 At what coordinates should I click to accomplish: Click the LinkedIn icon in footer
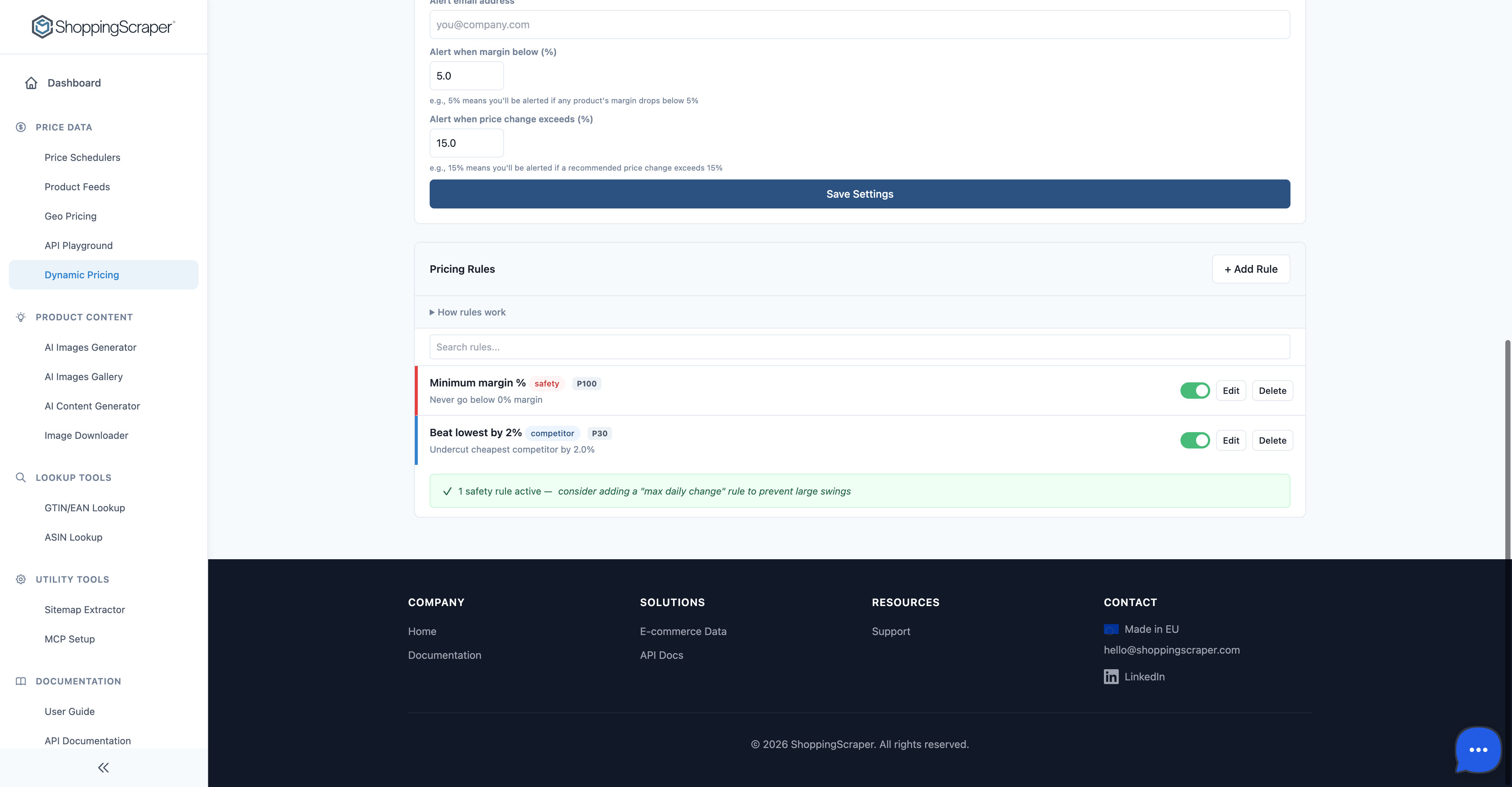click(1111, 677)
